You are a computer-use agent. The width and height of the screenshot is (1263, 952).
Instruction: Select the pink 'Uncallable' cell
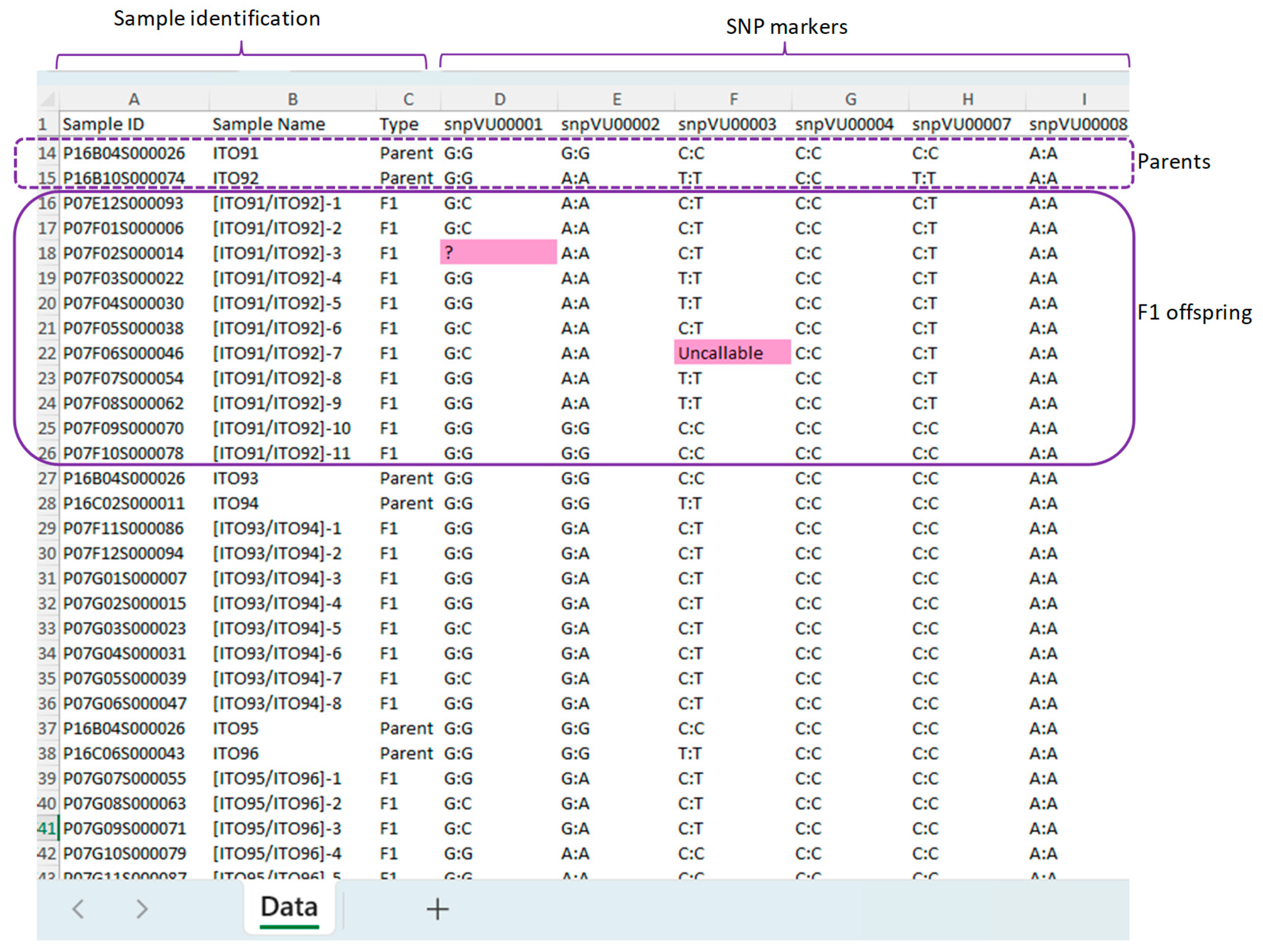pos(733,352)
